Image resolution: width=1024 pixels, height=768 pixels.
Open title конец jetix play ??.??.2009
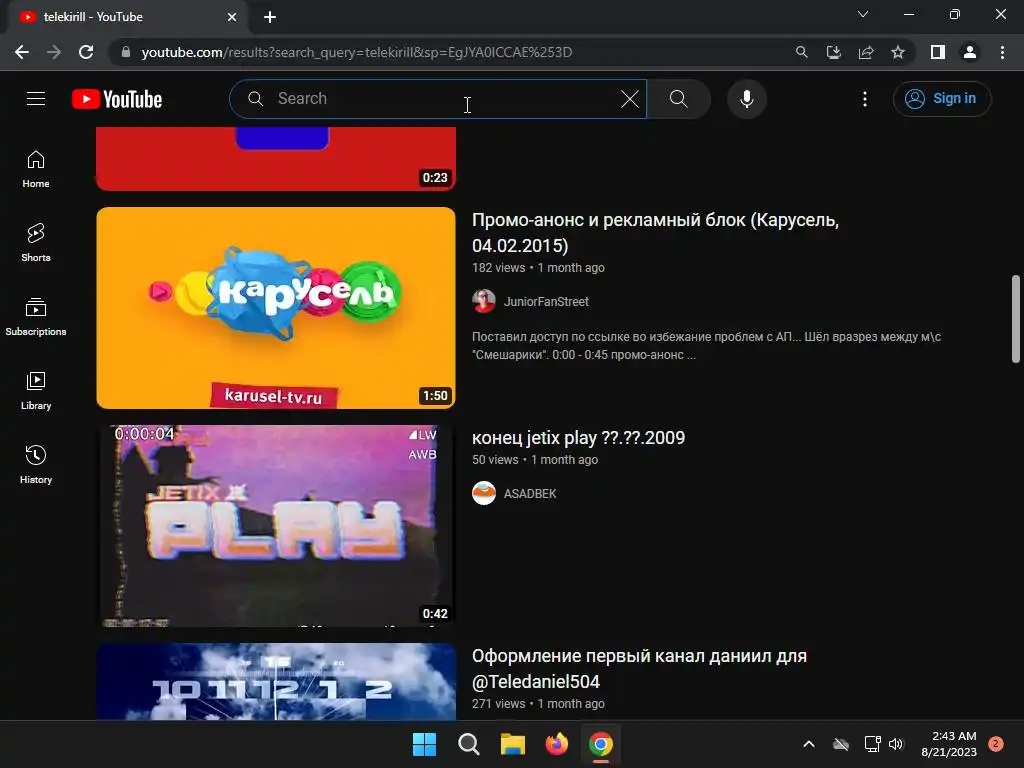pos(578,438)
